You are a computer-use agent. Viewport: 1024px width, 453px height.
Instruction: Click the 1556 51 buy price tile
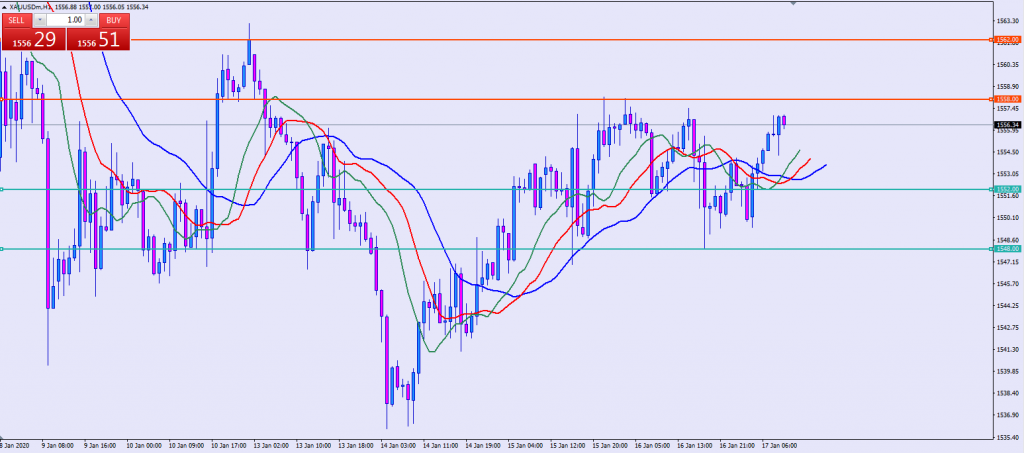click(x=99, y=39)
